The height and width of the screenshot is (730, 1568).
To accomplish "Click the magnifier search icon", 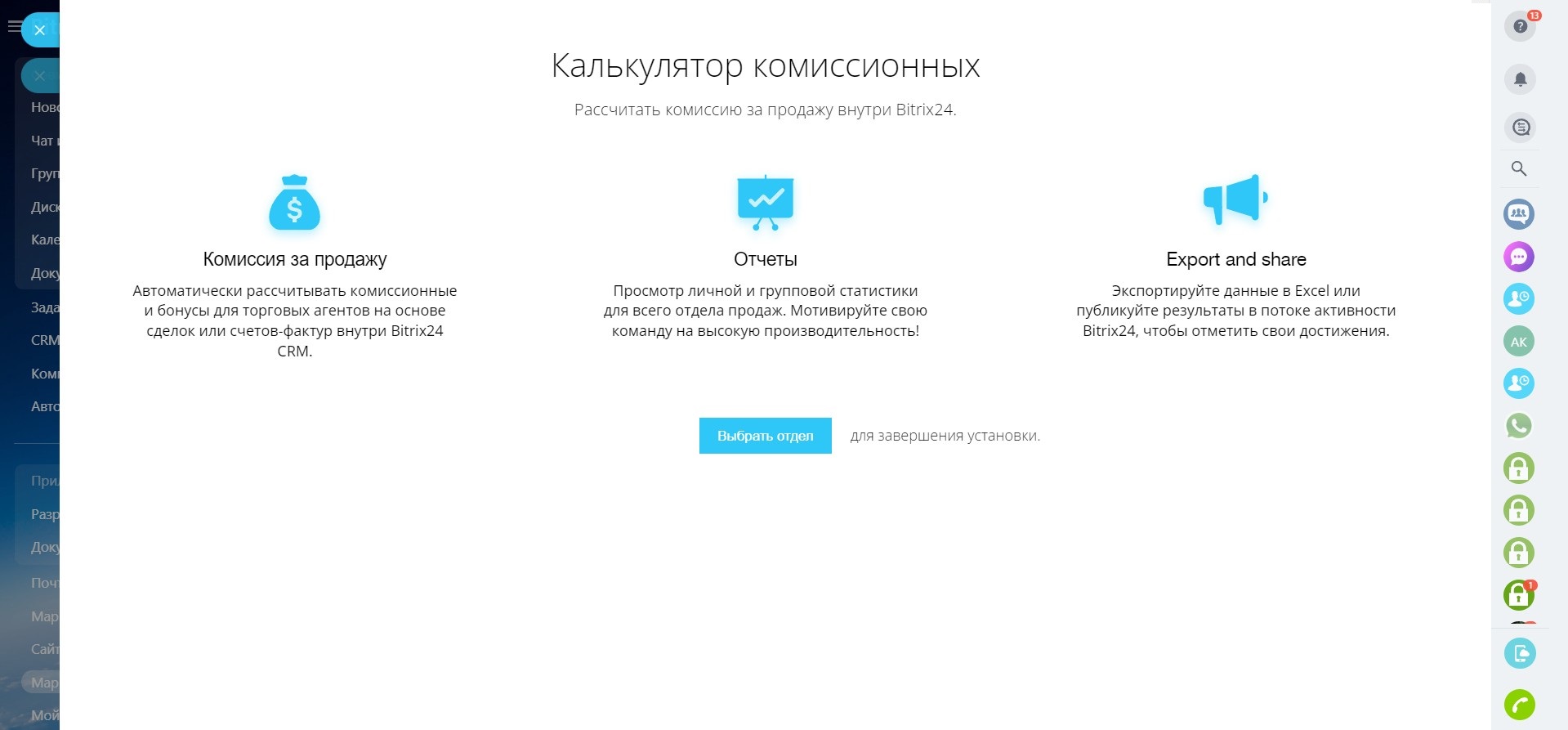I will pyautogui.click(x=1519, y=169).
